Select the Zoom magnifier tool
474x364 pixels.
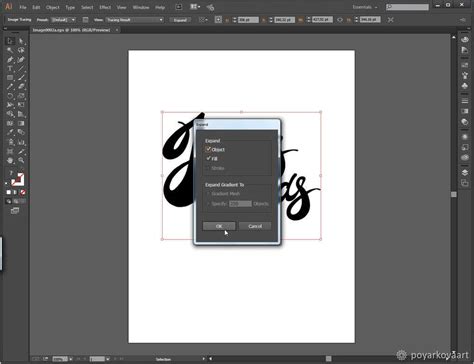(x=21, y=160)
